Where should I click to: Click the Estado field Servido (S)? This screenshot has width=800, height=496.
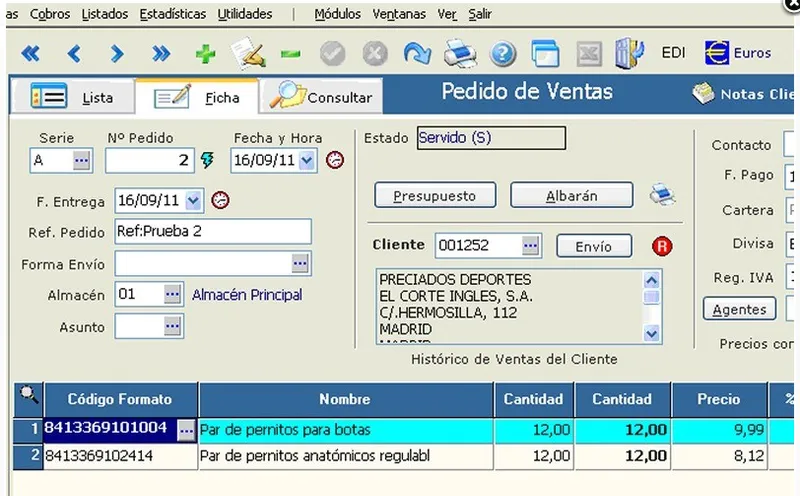point(491,138)
